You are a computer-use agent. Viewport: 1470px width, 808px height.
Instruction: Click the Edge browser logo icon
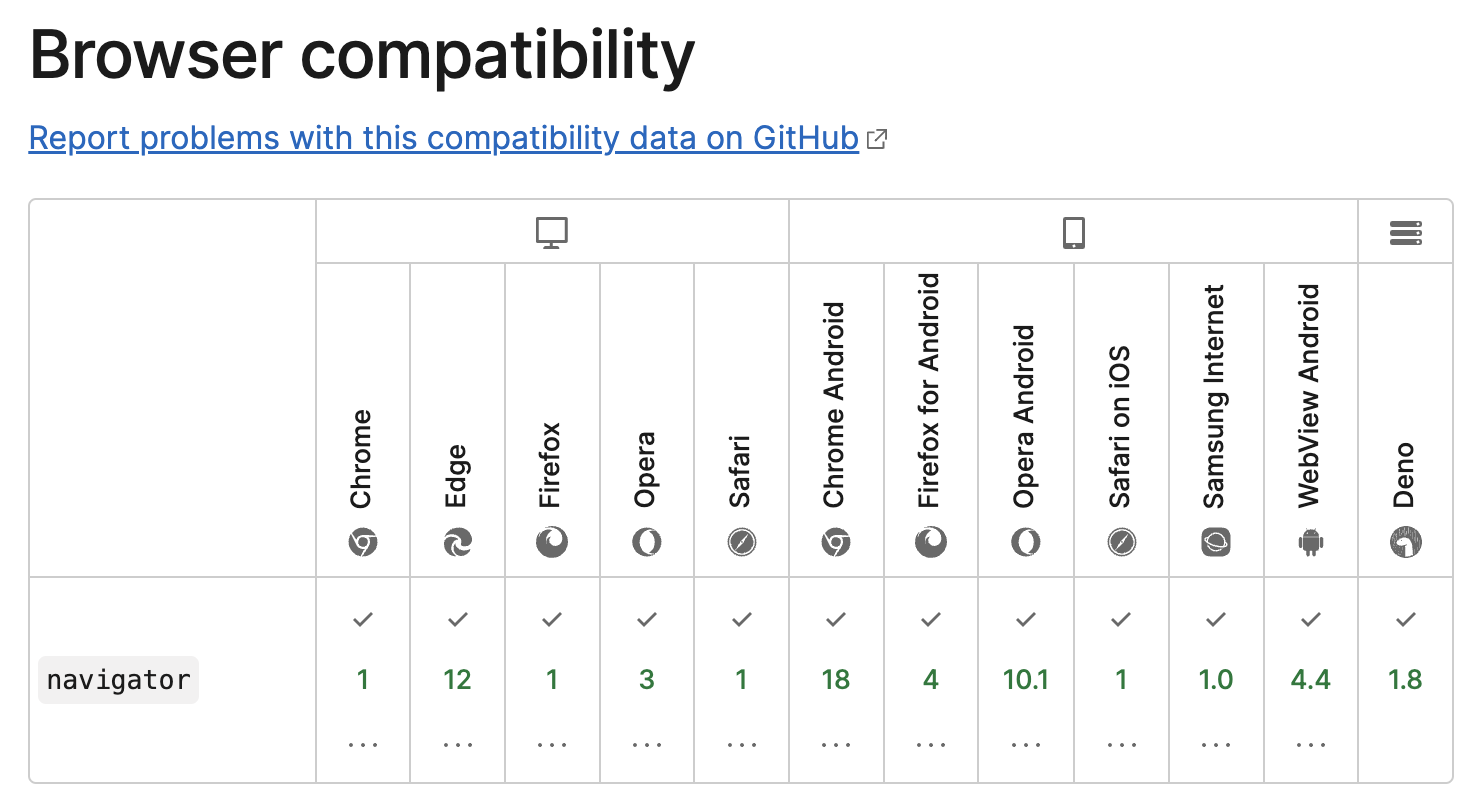(457, 543)
